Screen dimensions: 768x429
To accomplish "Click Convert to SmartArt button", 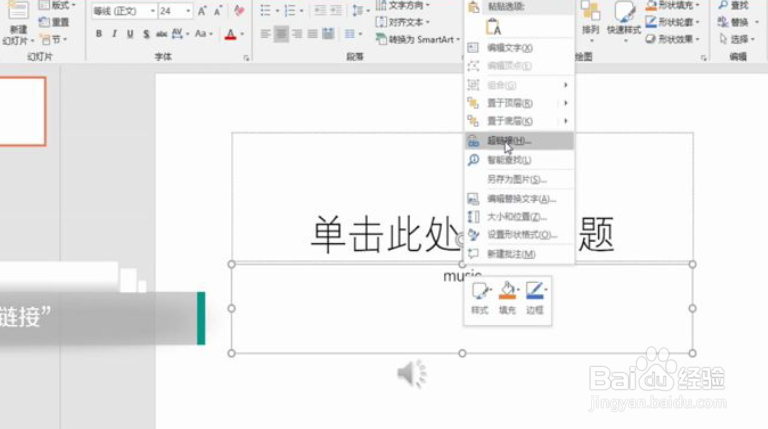I will coord(417,39).
